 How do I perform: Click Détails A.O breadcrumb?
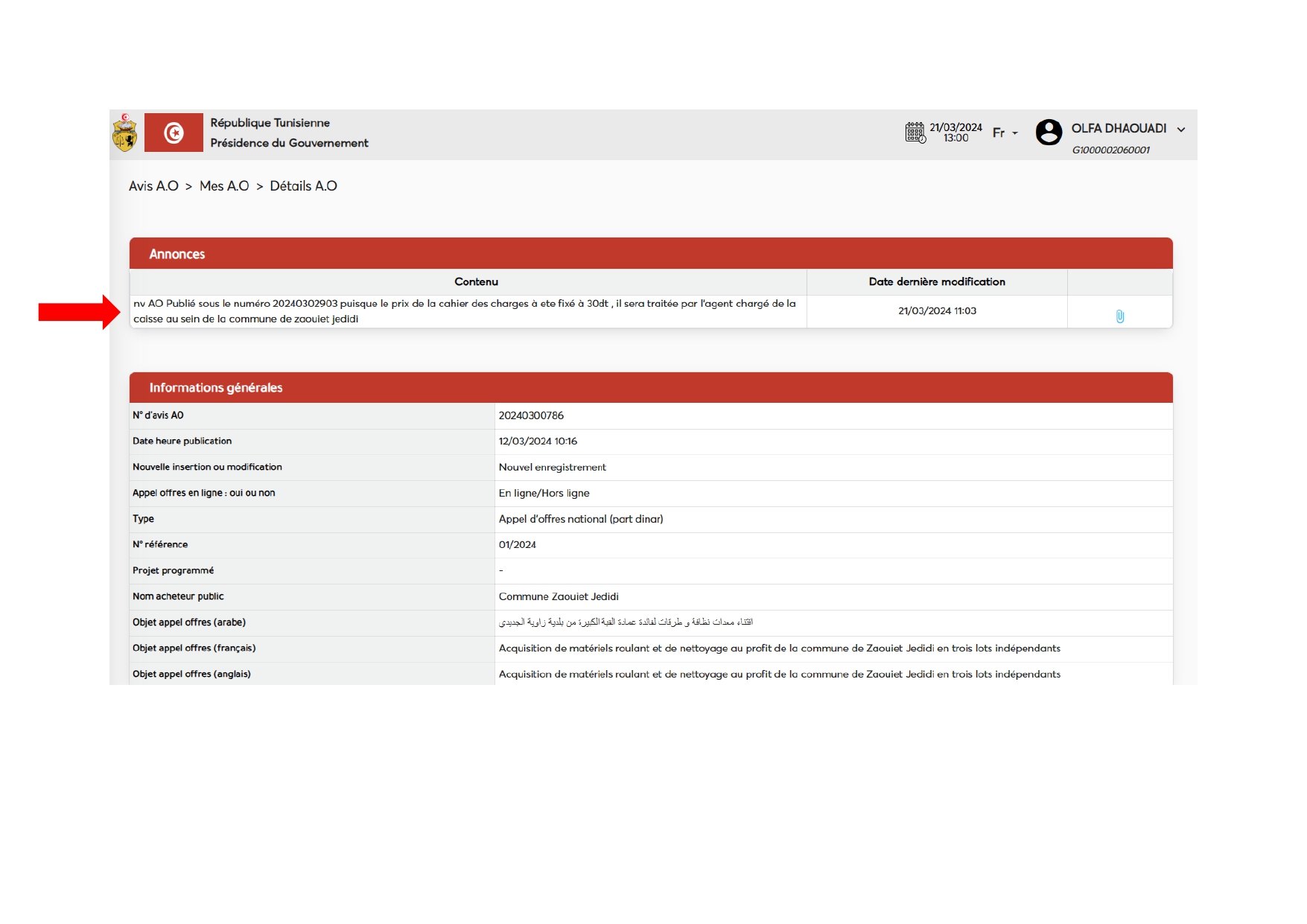tap(303, 186)
